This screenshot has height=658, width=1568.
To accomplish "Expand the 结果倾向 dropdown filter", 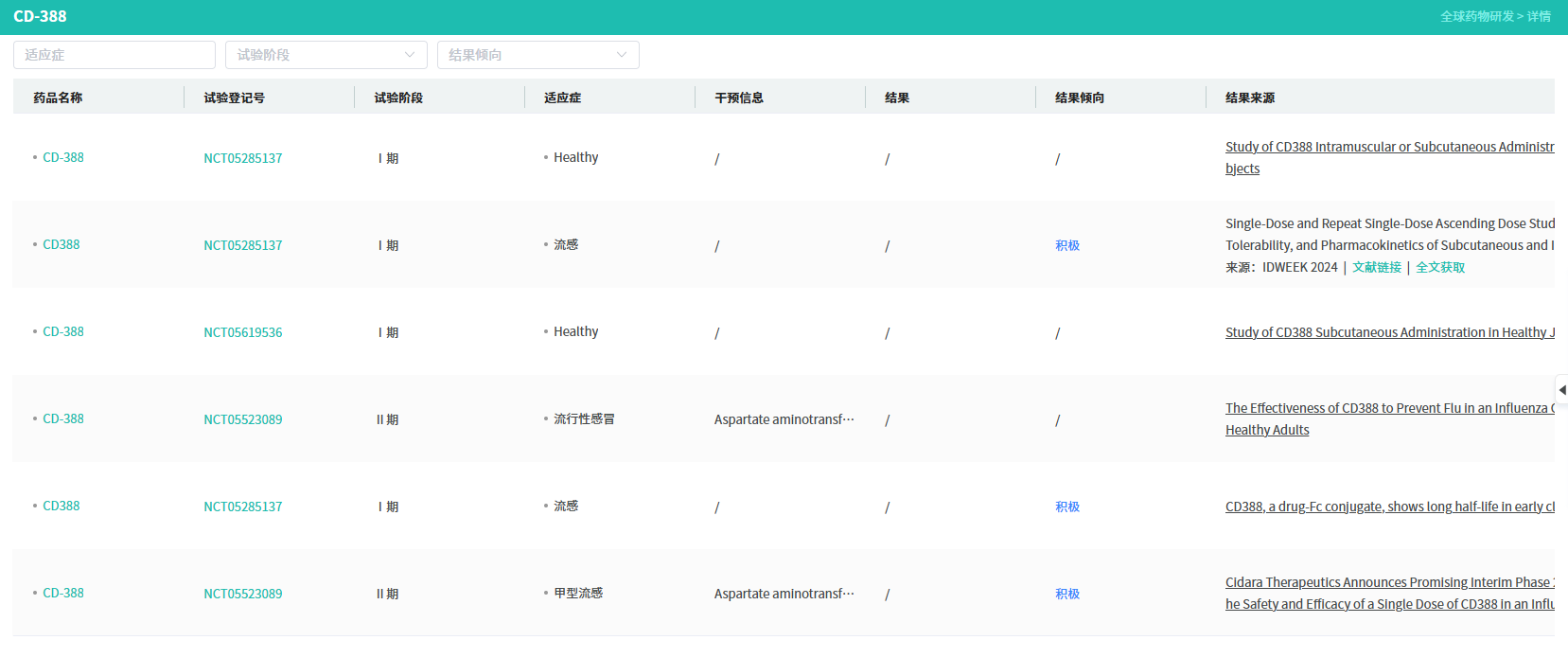I will tap(537, 55).
